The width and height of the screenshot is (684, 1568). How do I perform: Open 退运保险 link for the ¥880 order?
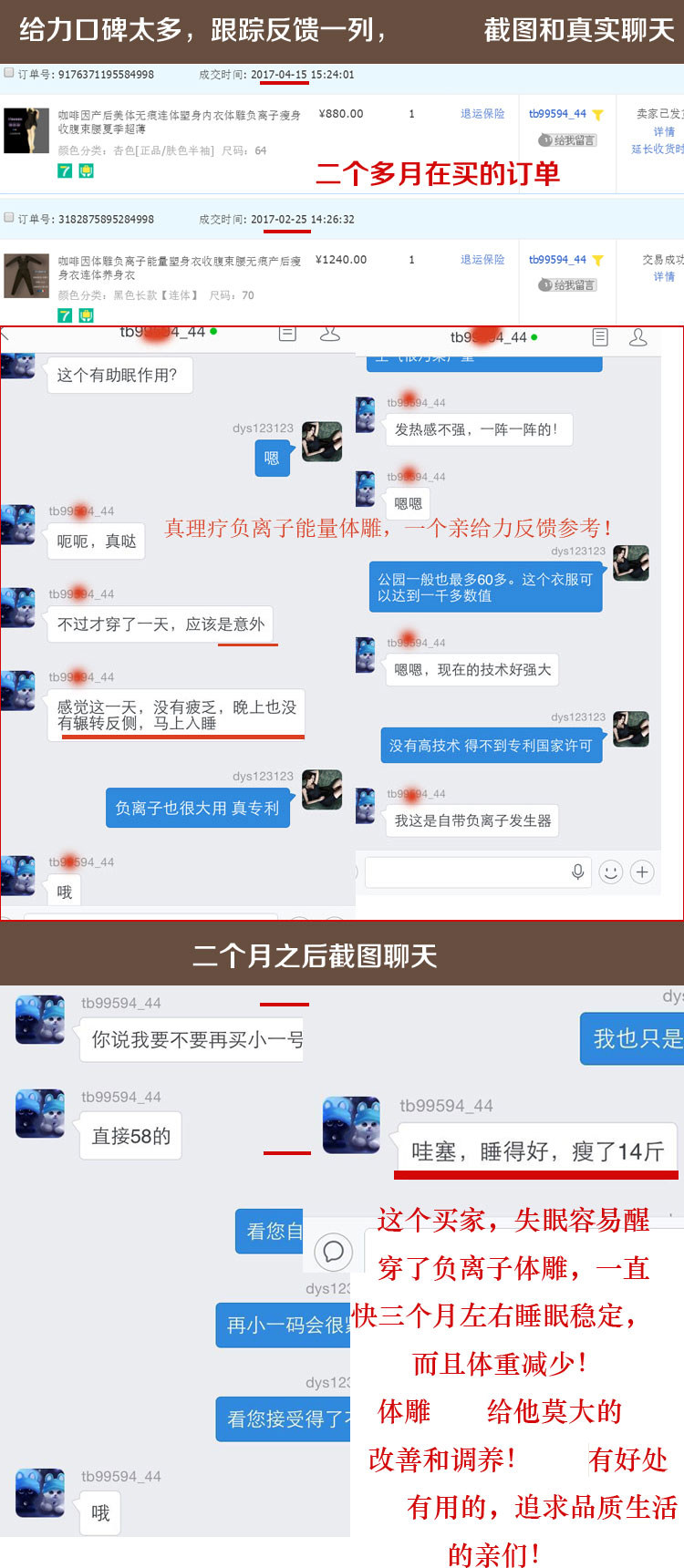coord(482,114)
